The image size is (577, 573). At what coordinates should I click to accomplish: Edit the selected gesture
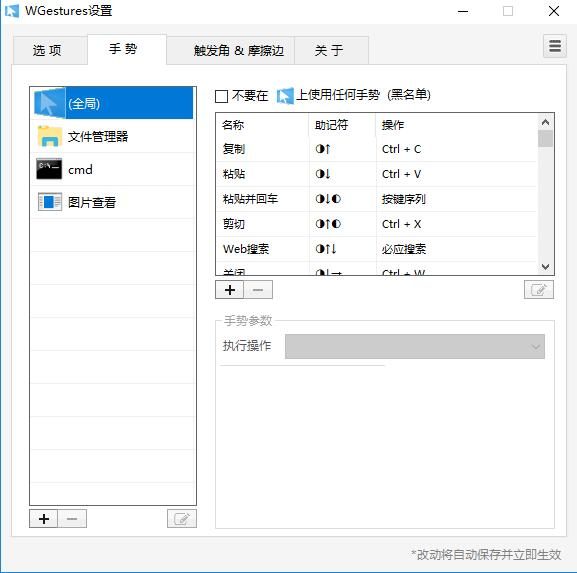click(x=539, y=290)
